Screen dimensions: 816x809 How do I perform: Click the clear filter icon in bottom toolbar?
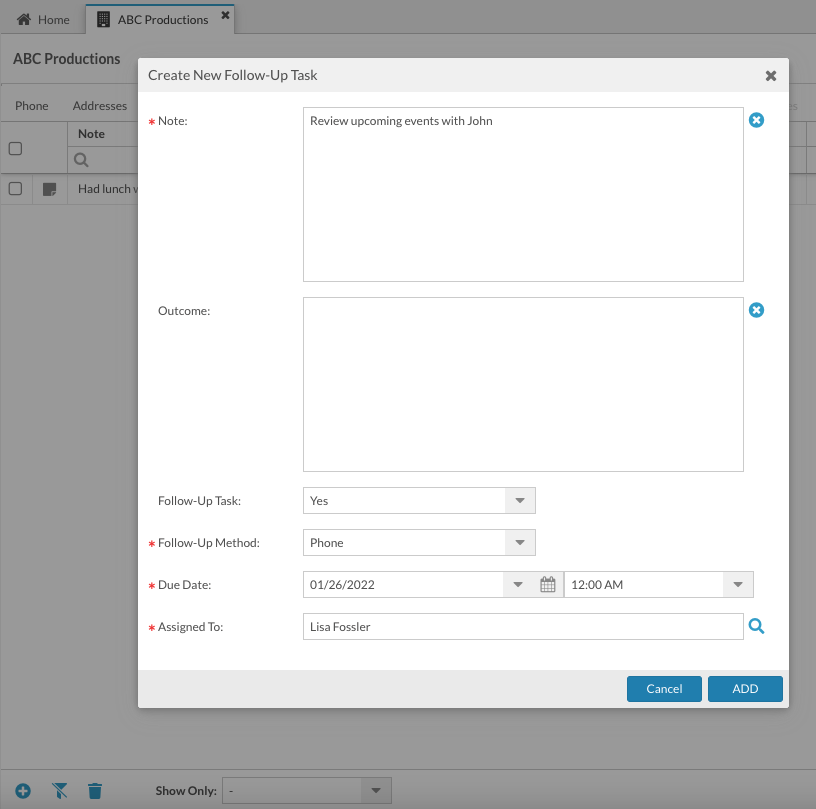tap(59, 790)
